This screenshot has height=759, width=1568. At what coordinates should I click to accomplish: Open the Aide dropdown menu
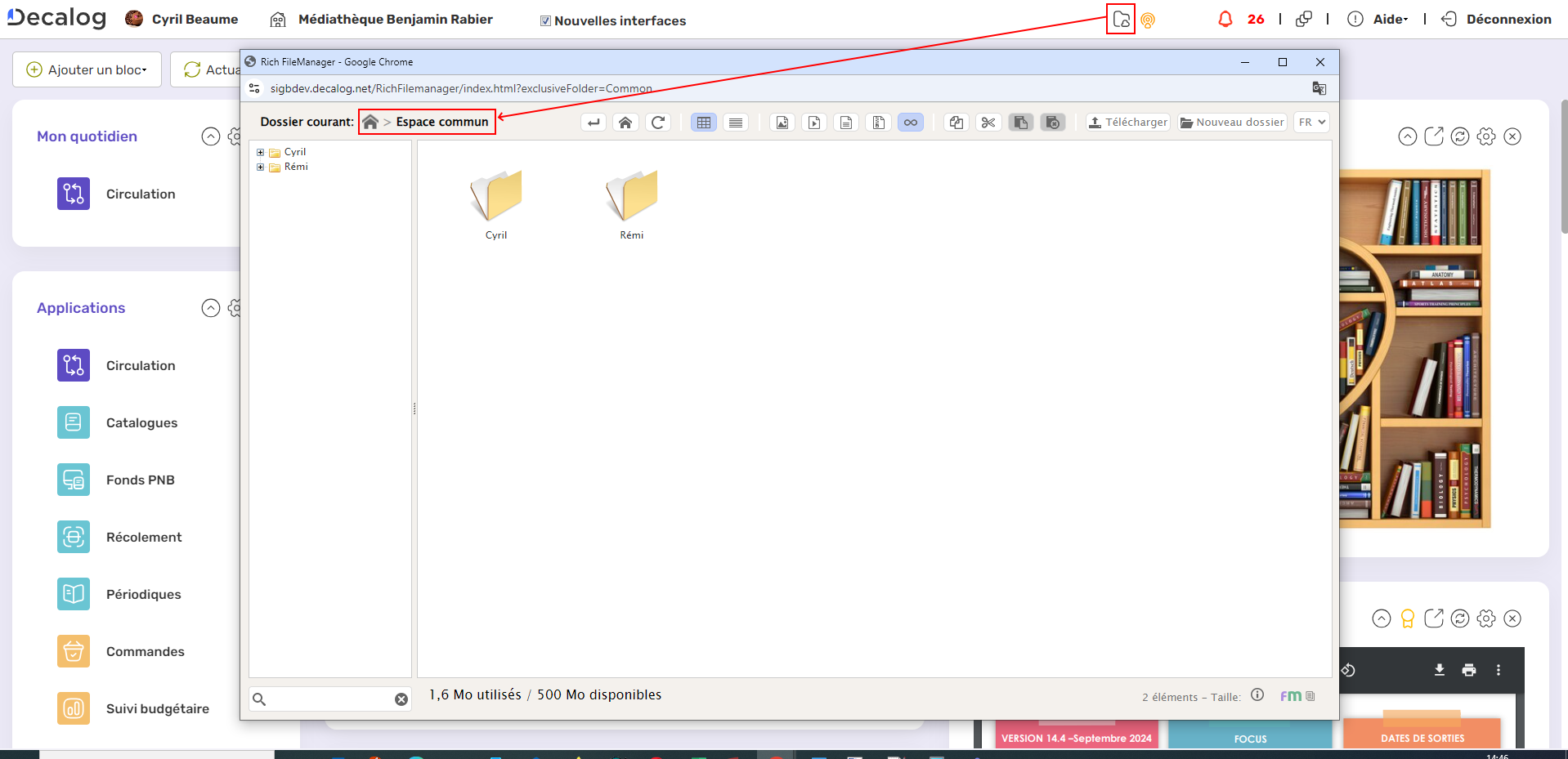pyautogui.click(x=1389, y=20)
